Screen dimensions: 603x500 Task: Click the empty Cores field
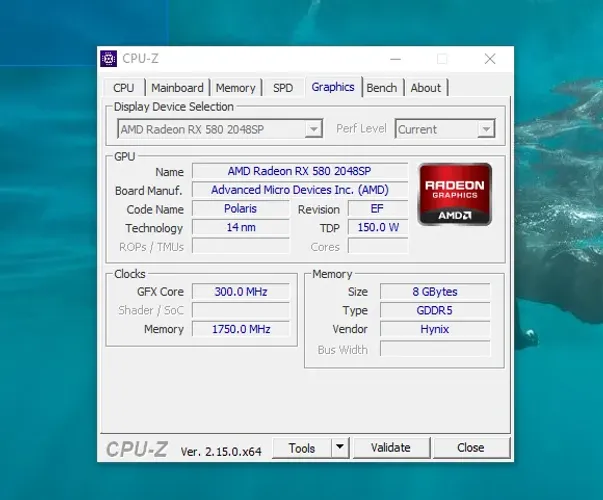[378, 246]
